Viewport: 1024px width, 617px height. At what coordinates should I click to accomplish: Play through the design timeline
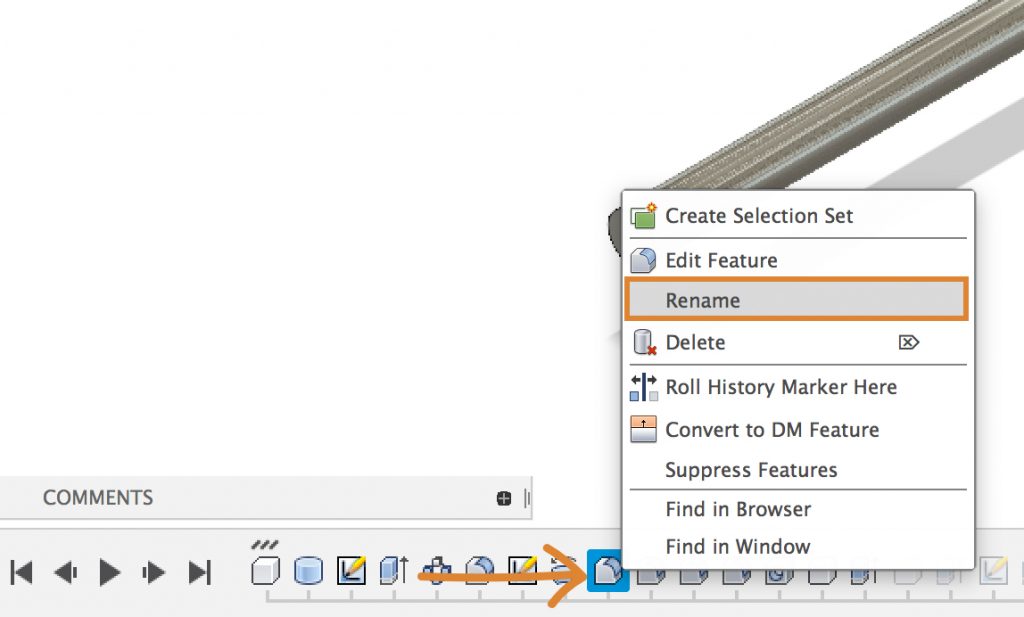[x=109, y=572]
